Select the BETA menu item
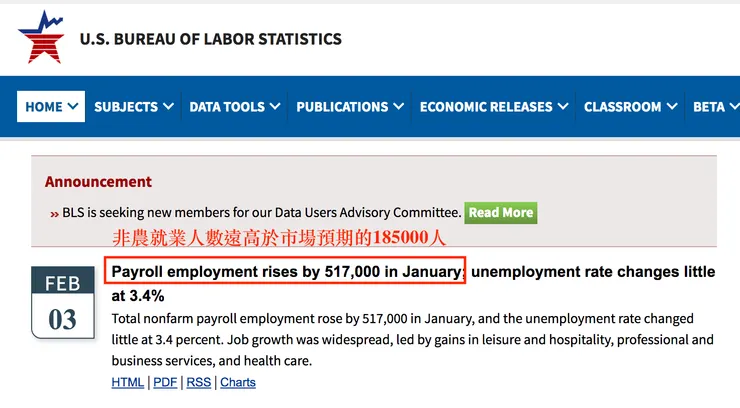The image size is (740, 408). [x=708, y=107]
